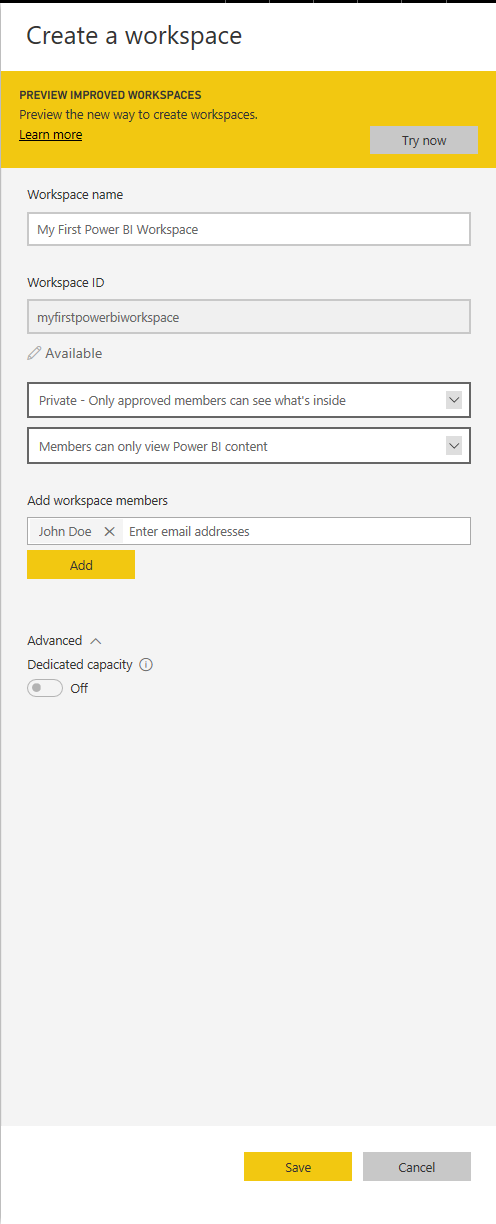Click the Advanced label text
This screenshot has width=496, height=1224.
coord(55,641)
